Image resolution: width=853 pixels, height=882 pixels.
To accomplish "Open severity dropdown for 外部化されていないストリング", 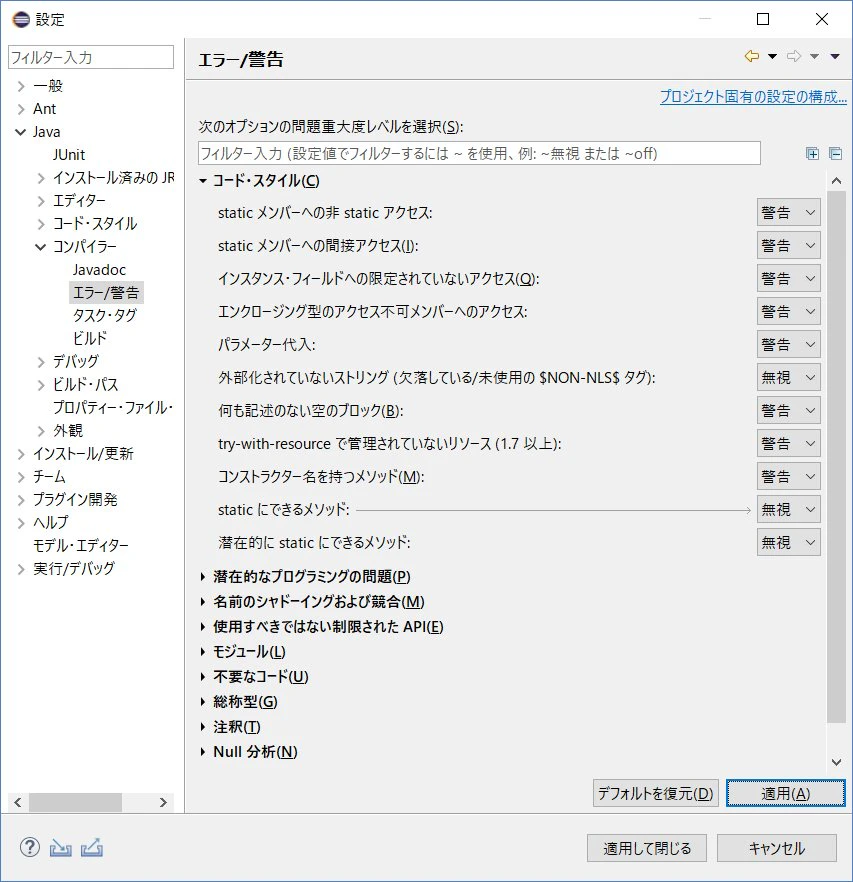I will tap(788, 377).
